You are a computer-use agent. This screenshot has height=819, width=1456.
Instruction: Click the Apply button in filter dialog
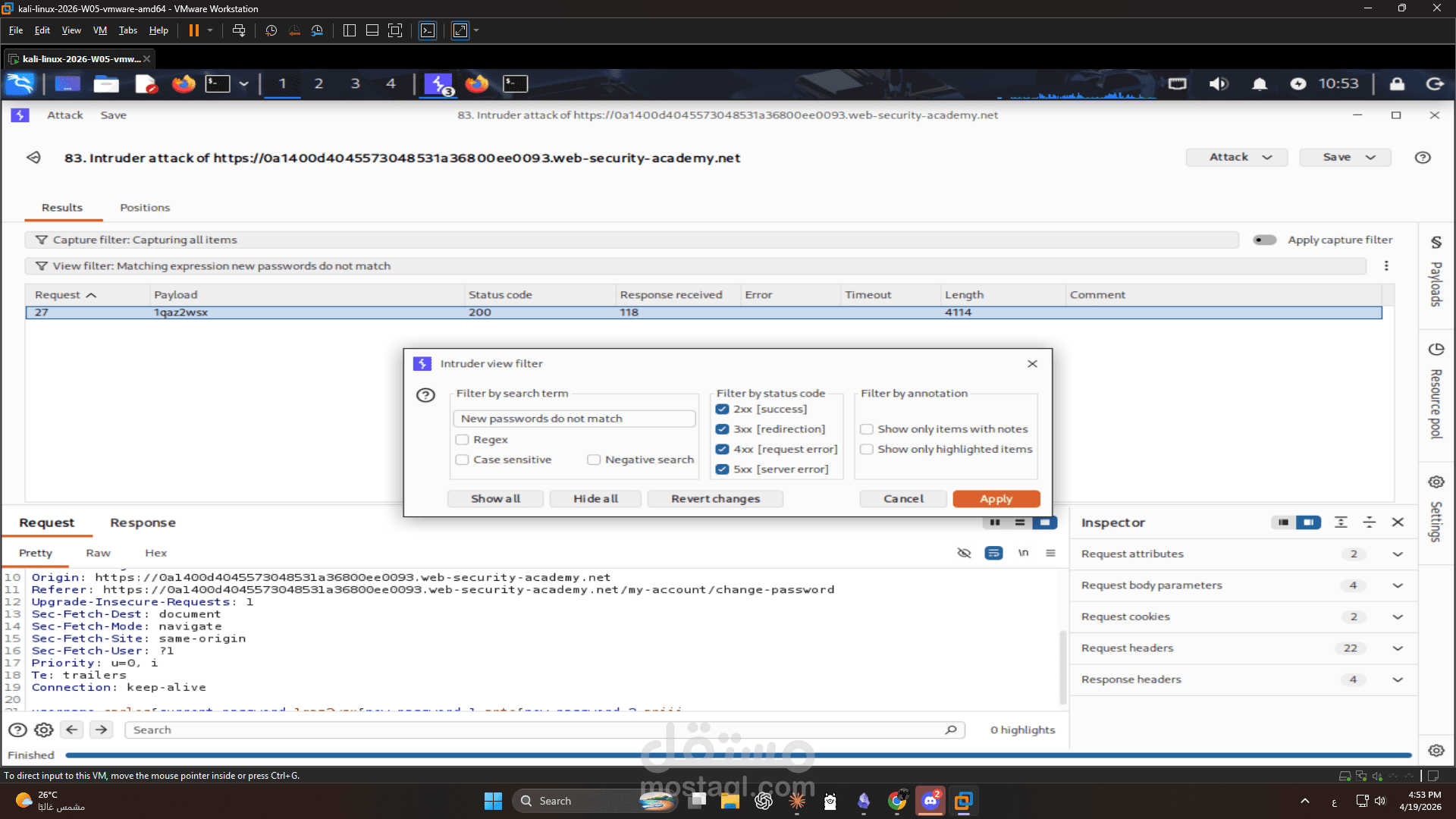[x=996, y=499]
